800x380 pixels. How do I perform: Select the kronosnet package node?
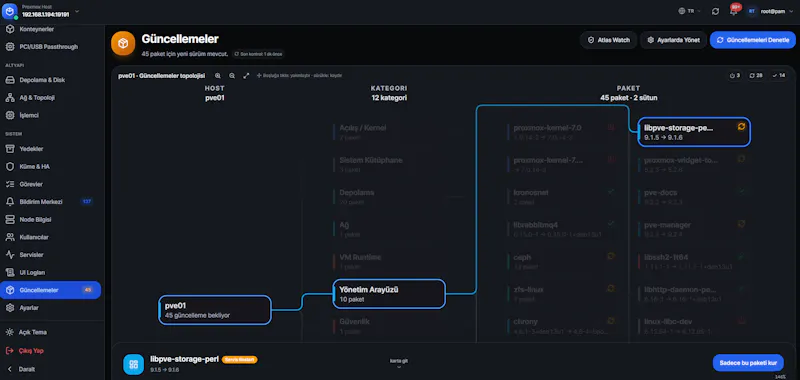562,197
